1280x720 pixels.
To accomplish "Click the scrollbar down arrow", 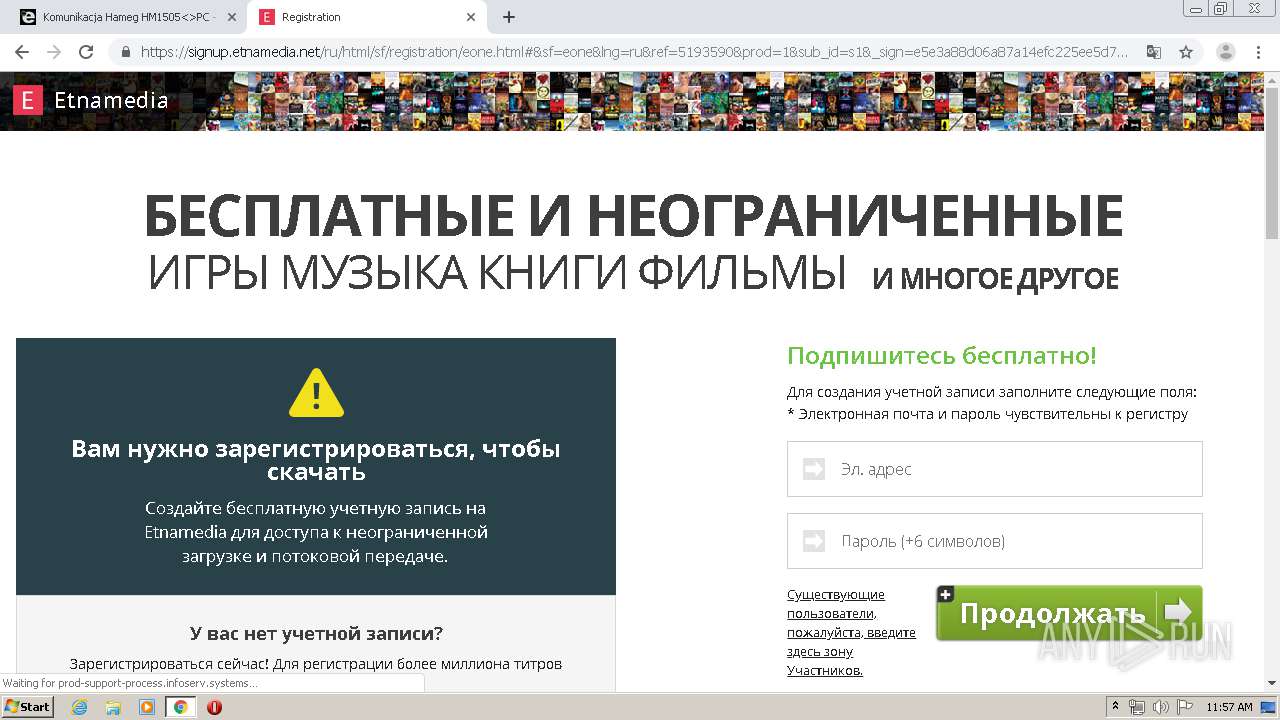I will point(1272,683).
